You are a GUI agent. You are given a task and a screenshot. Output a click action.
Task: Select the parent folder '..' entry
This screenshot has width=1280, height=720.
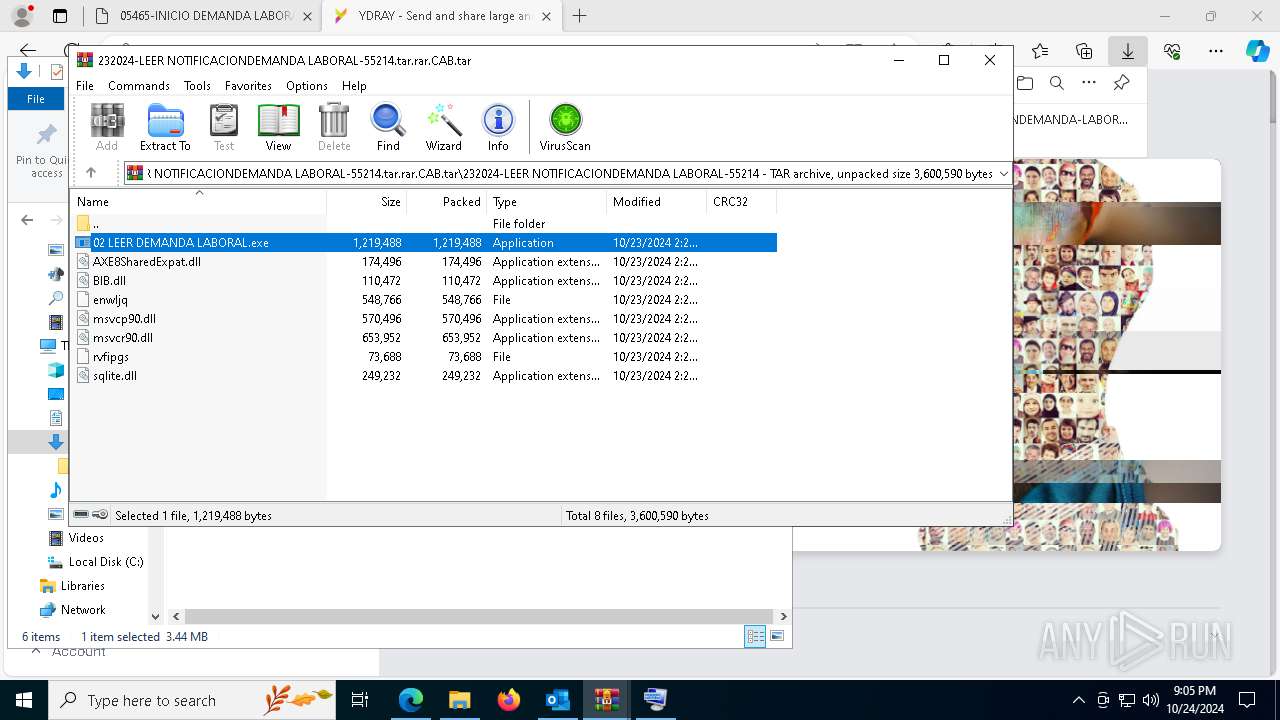[424, 223]
